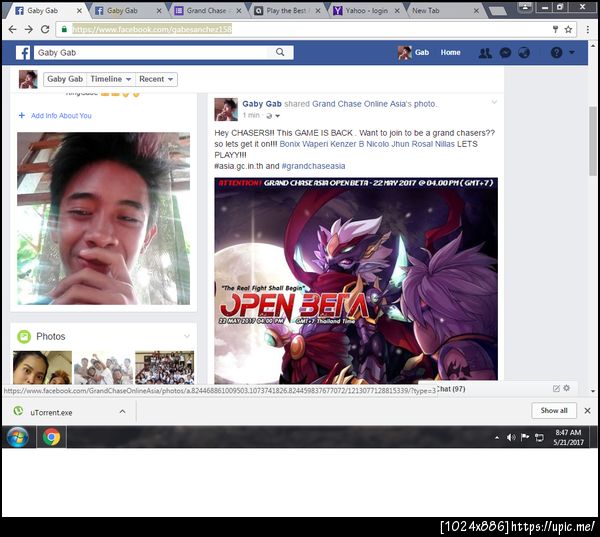
Task: Click Chrome icon on taskbar
Action: click(51, 437)
